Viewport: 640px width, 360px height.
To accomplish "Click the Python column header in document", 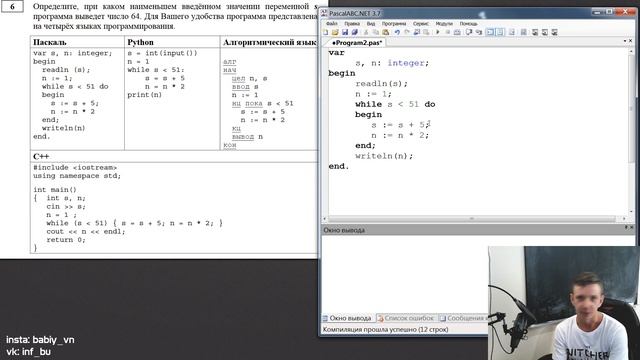I will pos(140,42).
